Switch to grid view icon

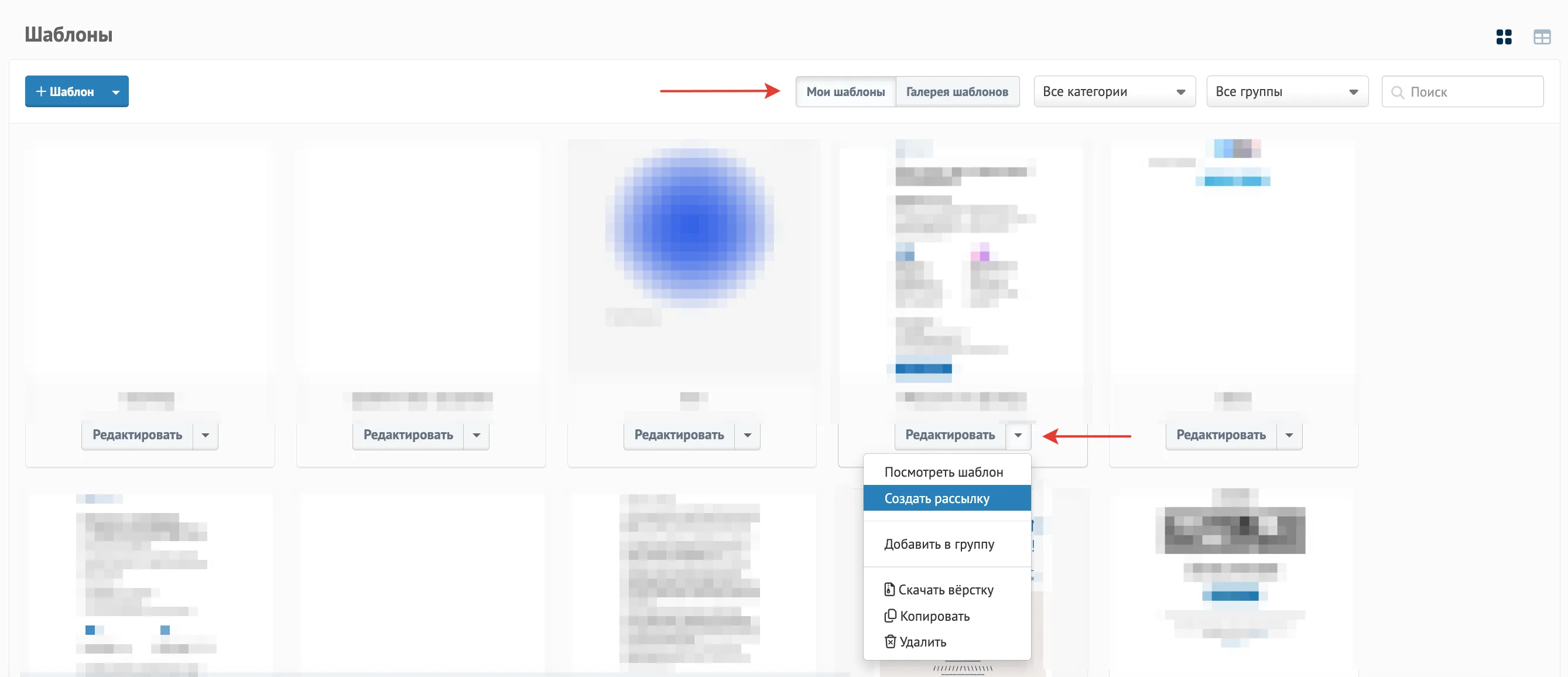(x=1504, y=37)
